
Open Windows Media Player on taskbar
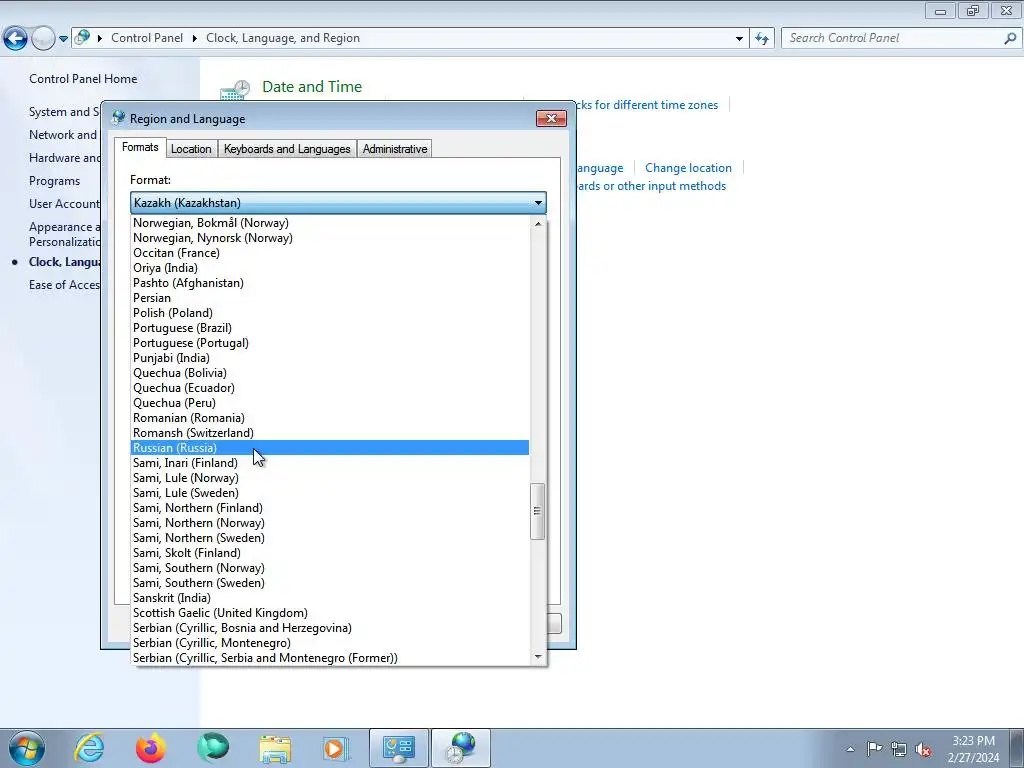pos(336,748)
